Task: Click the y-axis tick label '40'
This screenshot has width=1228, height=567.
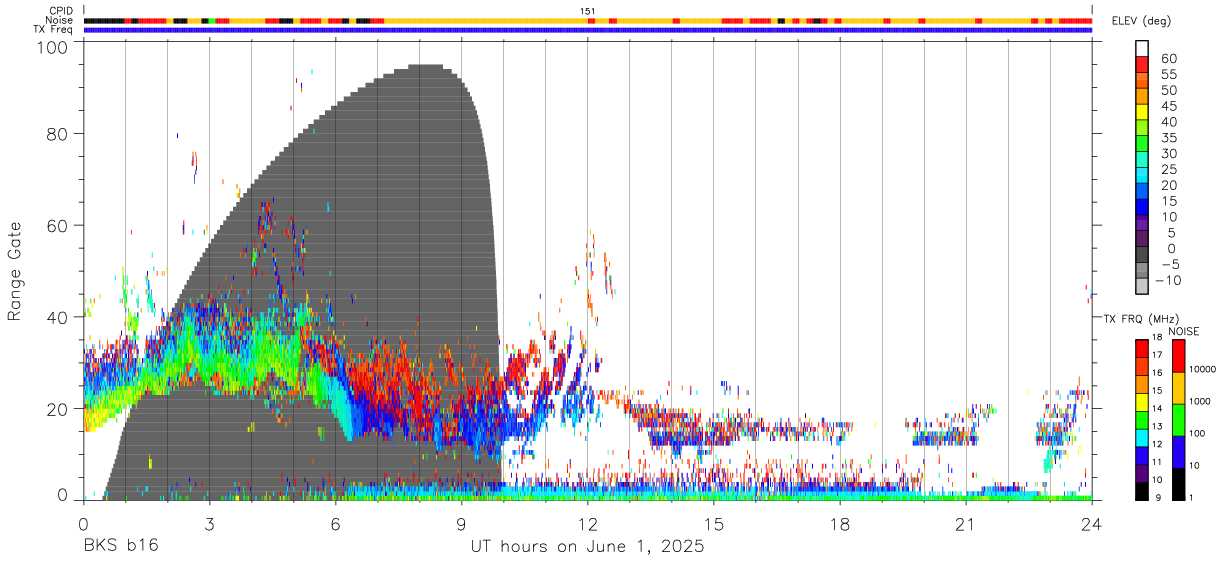Action: click(59, 316)
